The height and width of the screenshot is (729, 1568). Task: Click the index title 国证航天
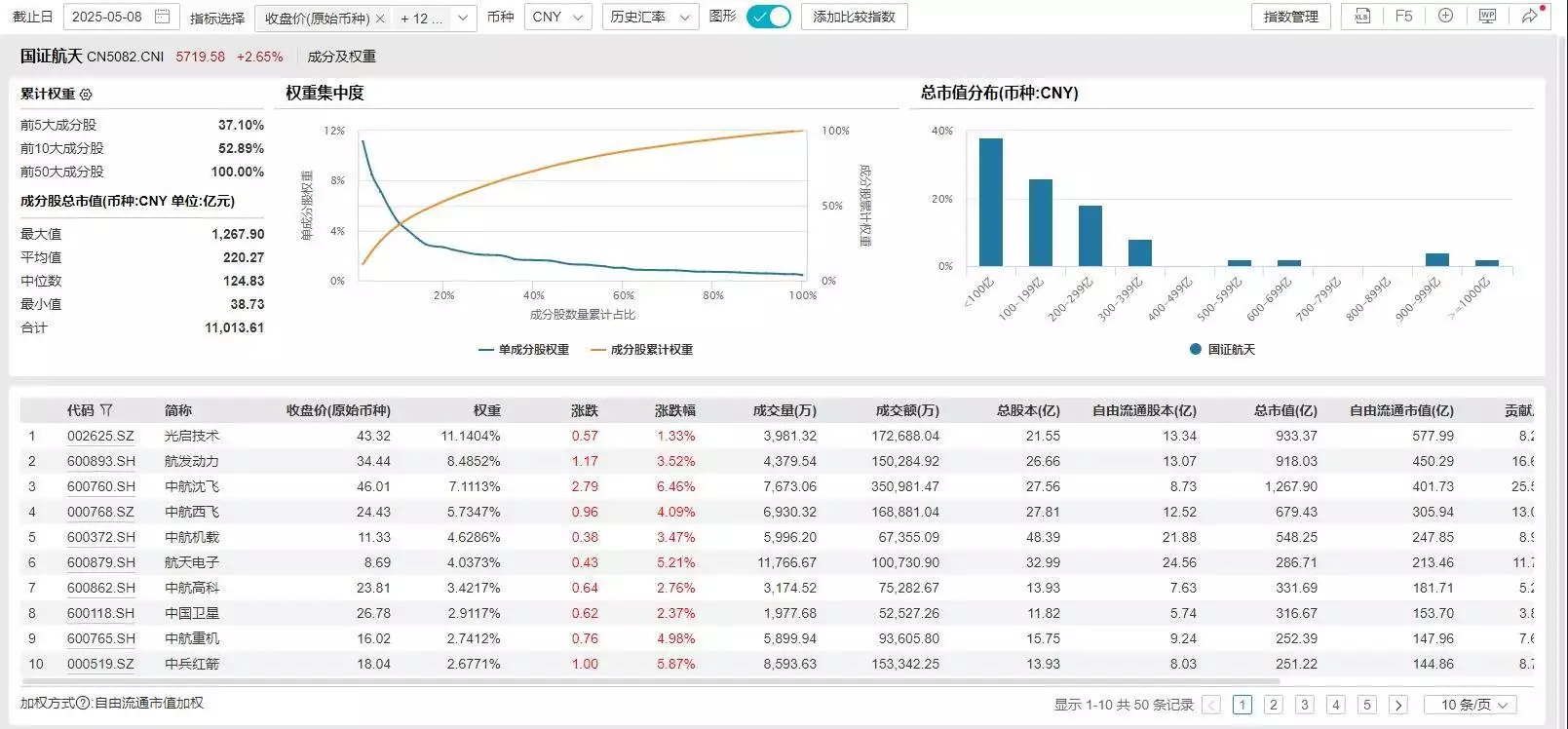[51, 57]
